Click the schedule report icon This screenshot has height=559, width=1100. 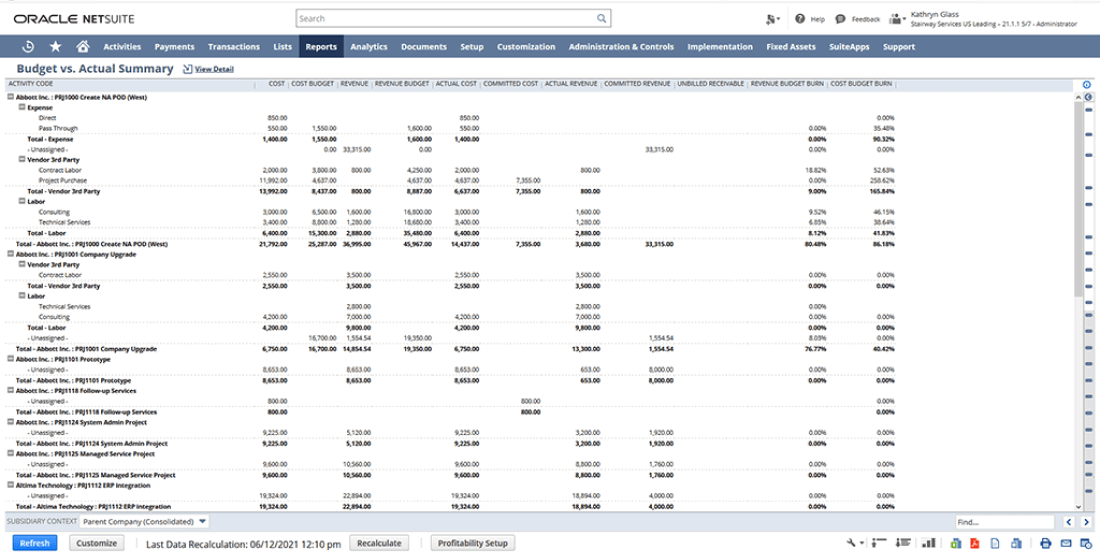pos(1085,543)
